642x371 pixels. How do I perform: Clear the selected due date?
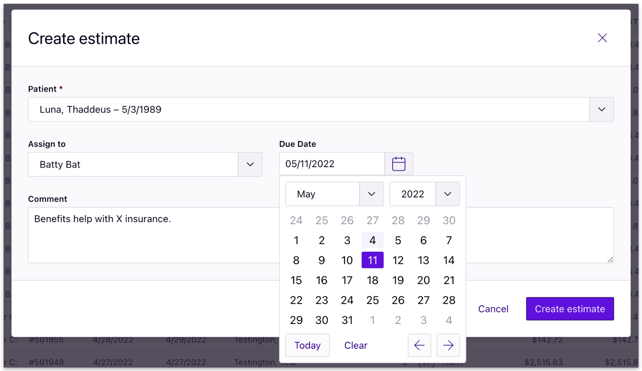(x=355, y=345)
